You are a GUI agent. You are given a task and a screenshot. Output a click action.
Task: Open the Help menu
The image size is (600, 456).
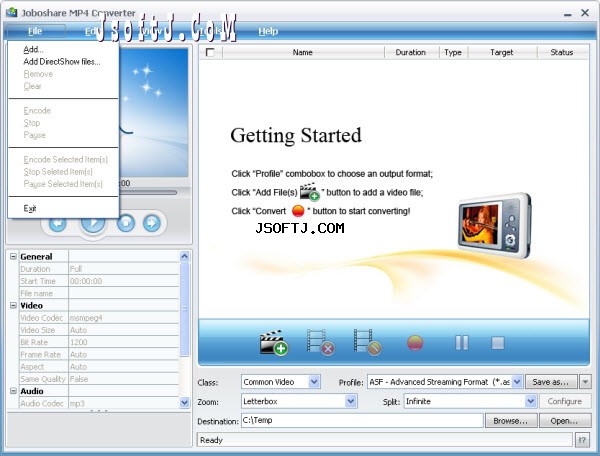tap(268, 31)
